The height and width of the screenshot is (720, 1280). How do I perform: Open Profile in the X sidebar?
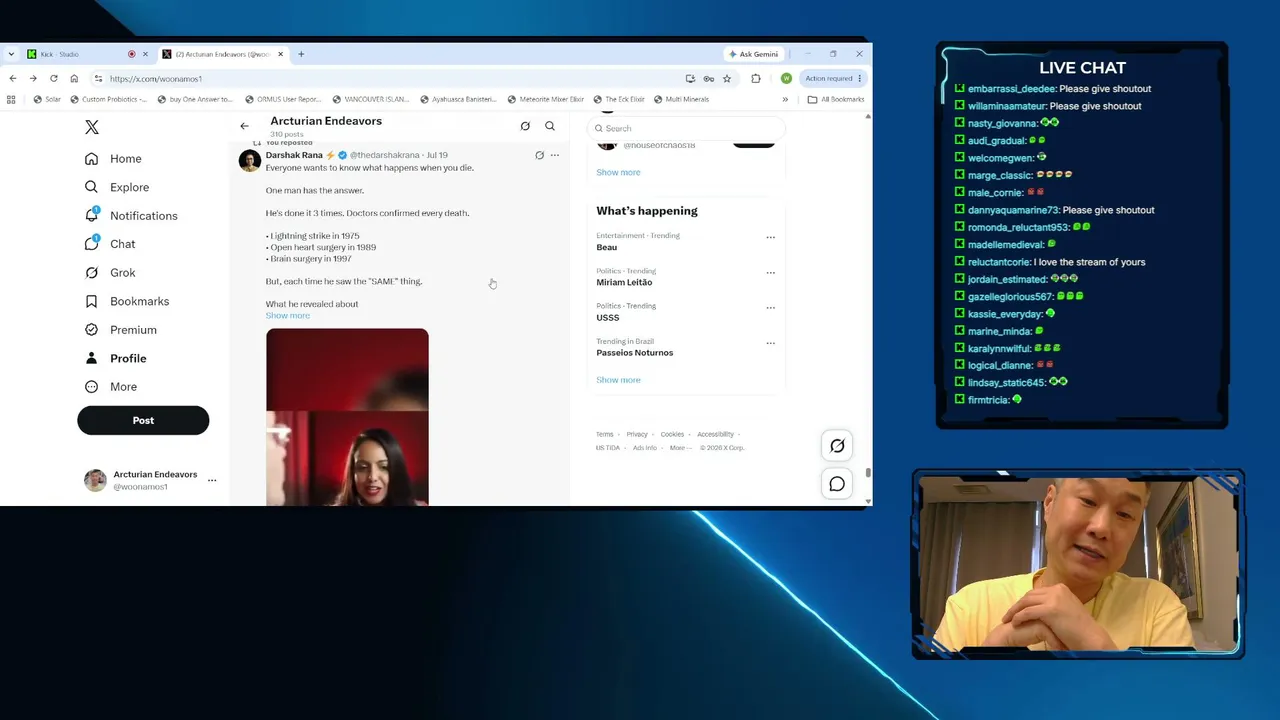[116, 358]
